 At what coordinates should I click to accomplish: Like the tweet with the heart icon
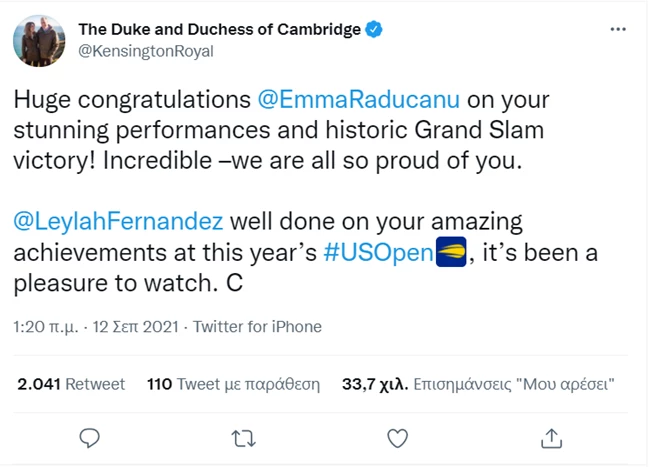(x=397, y=437)
